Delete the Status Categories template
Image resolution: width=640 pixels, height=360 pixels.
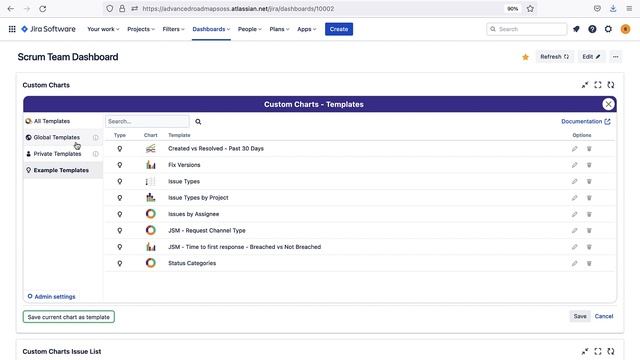pos(589,263)
